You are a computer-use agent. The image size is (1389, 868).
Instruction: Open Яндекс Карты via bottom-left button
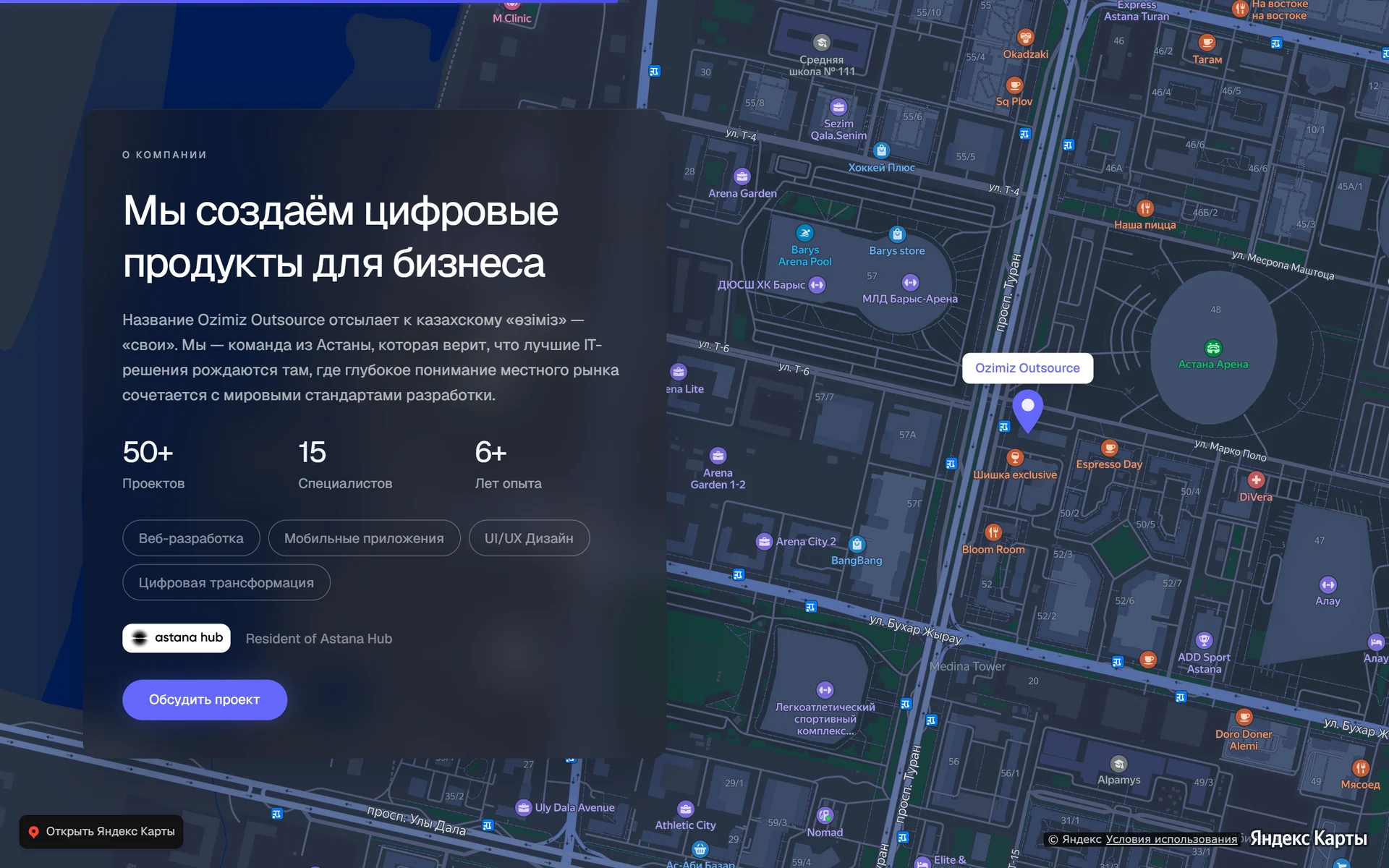(101, 832)
